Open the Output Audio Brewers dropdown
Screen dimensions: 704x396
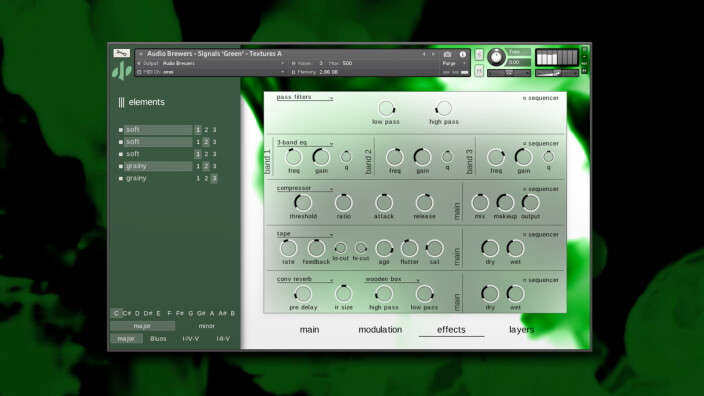pyautogui.click(x=211, y=63)
